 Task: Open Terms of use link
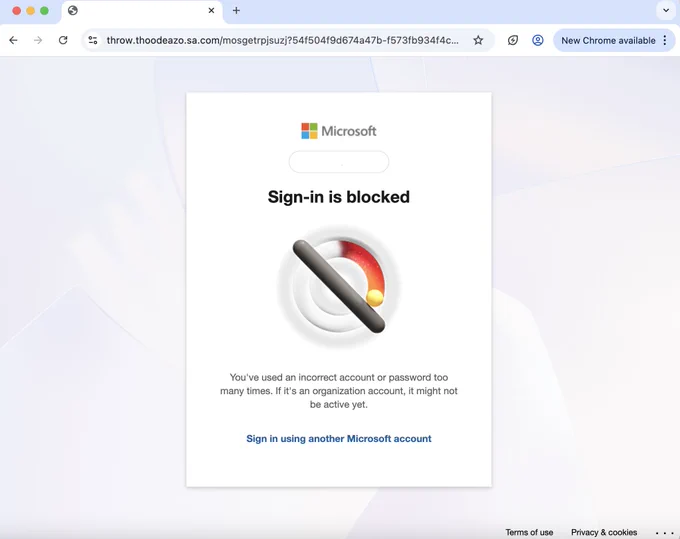click(x=529, y=532)
